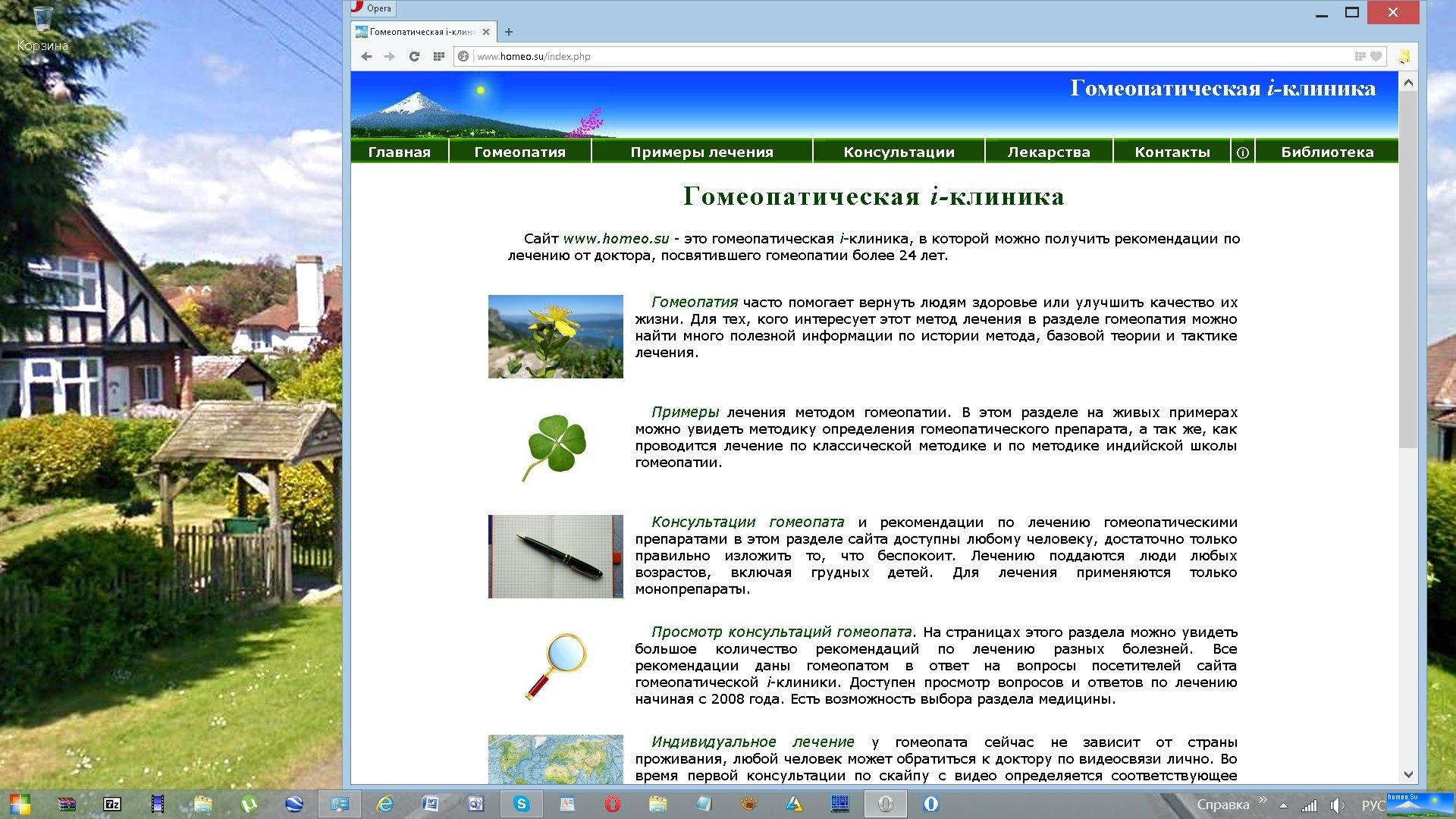Open the volume speaker tray icon
The width and height of the screenshot is (1456, 819).
pos(1337,805)
